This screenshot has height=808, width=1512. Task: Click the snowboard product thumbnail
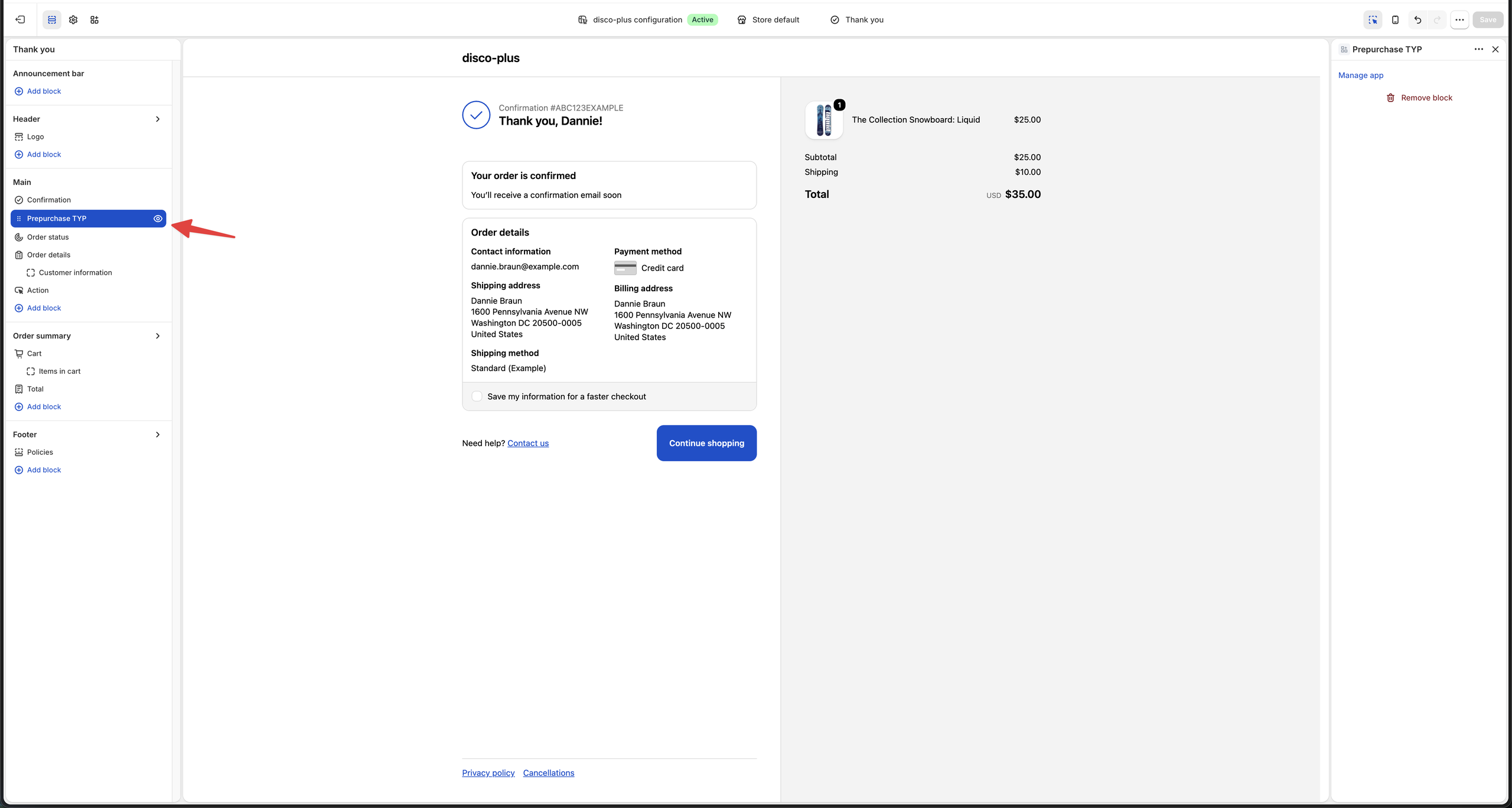click(x=824, y=120)
